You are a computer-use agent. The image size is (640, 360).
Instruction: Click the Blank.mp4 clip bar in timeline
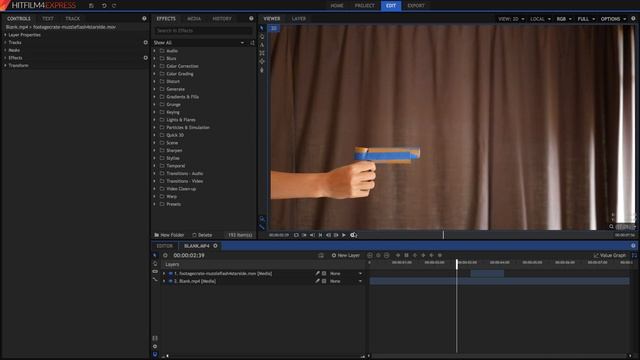[500, 281]
